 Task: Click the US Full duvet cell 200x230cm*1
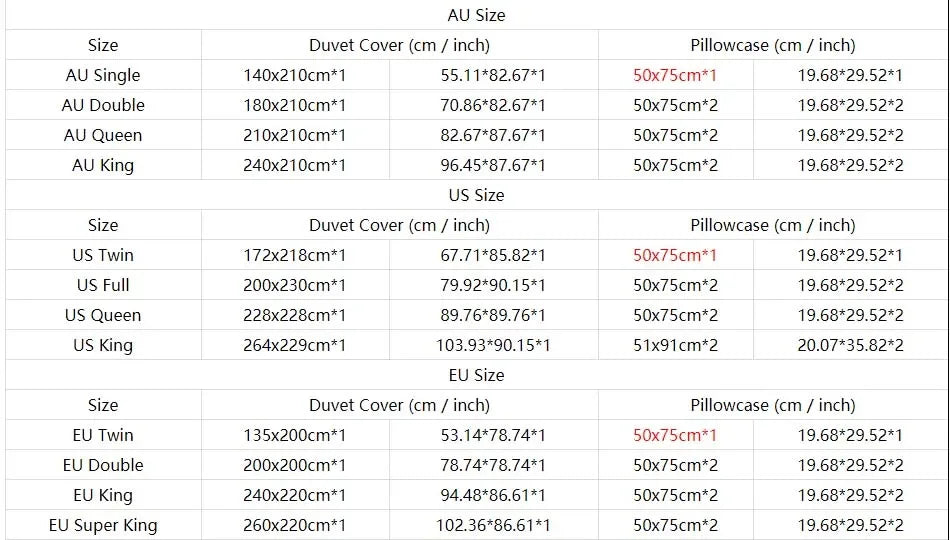tap(294, 285)
